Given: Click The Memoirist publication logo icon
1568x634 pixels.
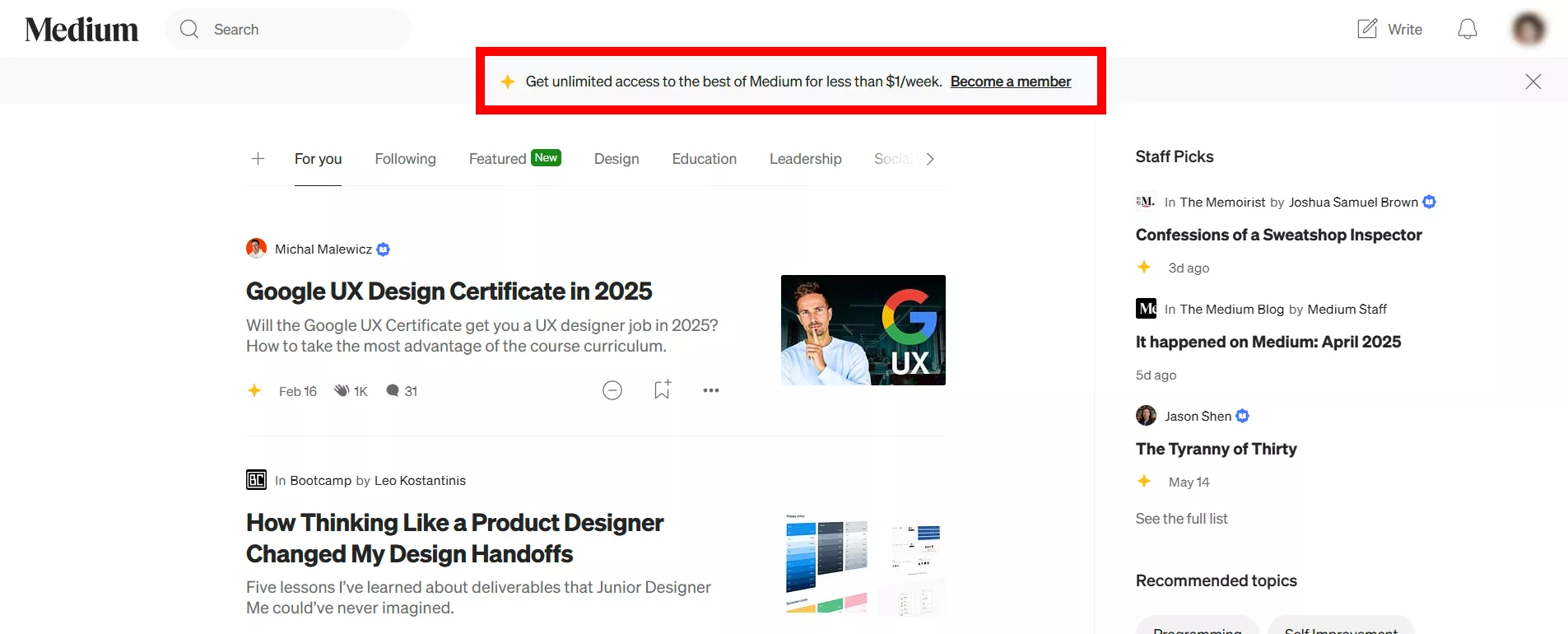Looking at the screenshot, I should [x=1146, y=202].
